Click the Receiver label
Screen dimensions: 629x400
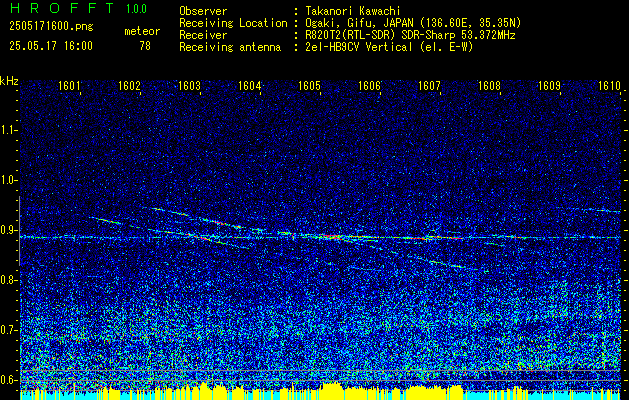point(203,35)
